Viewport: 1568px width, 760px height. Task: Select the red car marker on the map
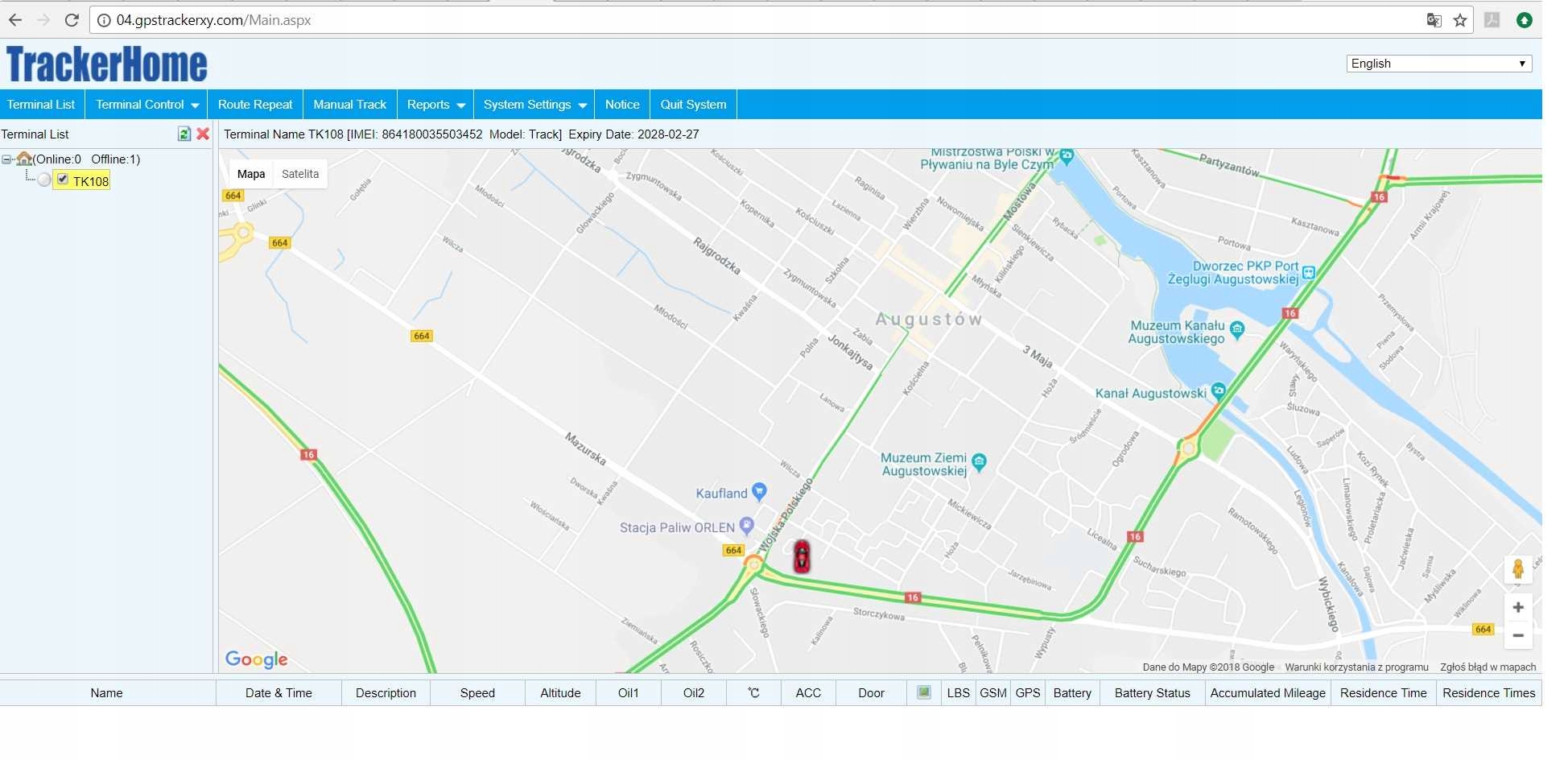pos(802,556)
